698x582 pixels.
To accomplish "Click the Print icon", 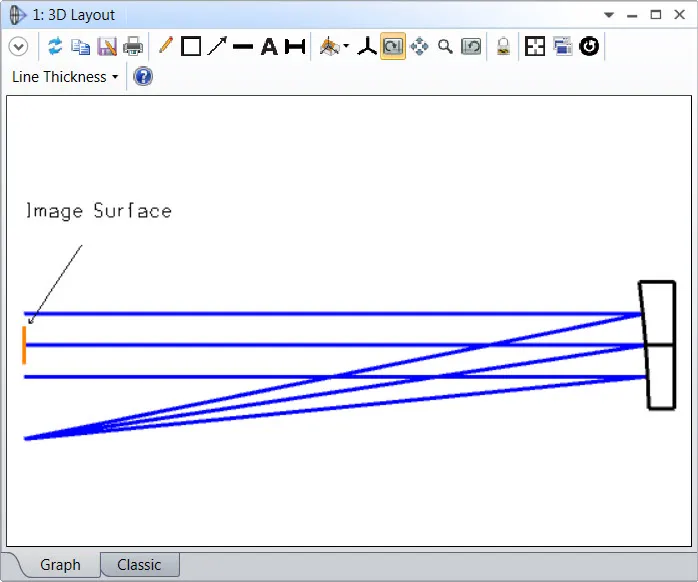I will pyautogui.click(x=133, y=46).
